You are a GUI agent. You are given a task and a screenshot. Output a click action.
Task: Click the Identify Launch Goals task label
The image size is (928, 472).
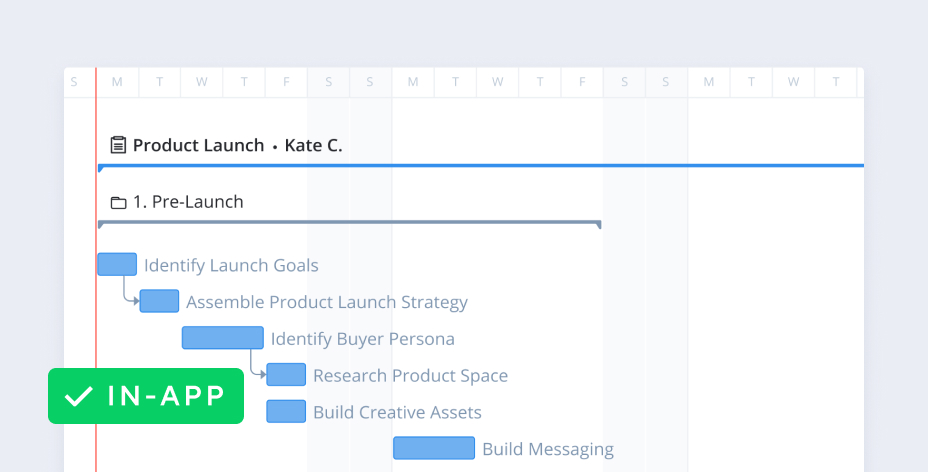(x=231, y=265)
